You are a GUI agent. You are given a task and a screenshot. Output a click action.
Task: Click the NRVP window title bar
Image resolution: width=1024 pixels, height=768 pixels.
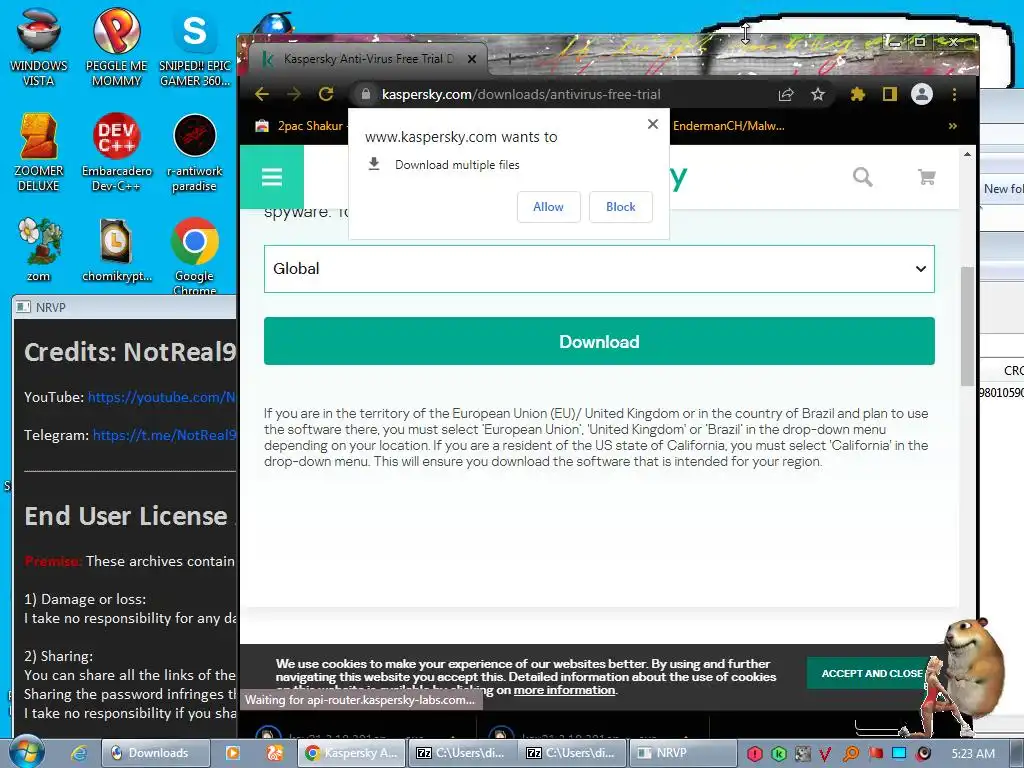coord(125,307)
